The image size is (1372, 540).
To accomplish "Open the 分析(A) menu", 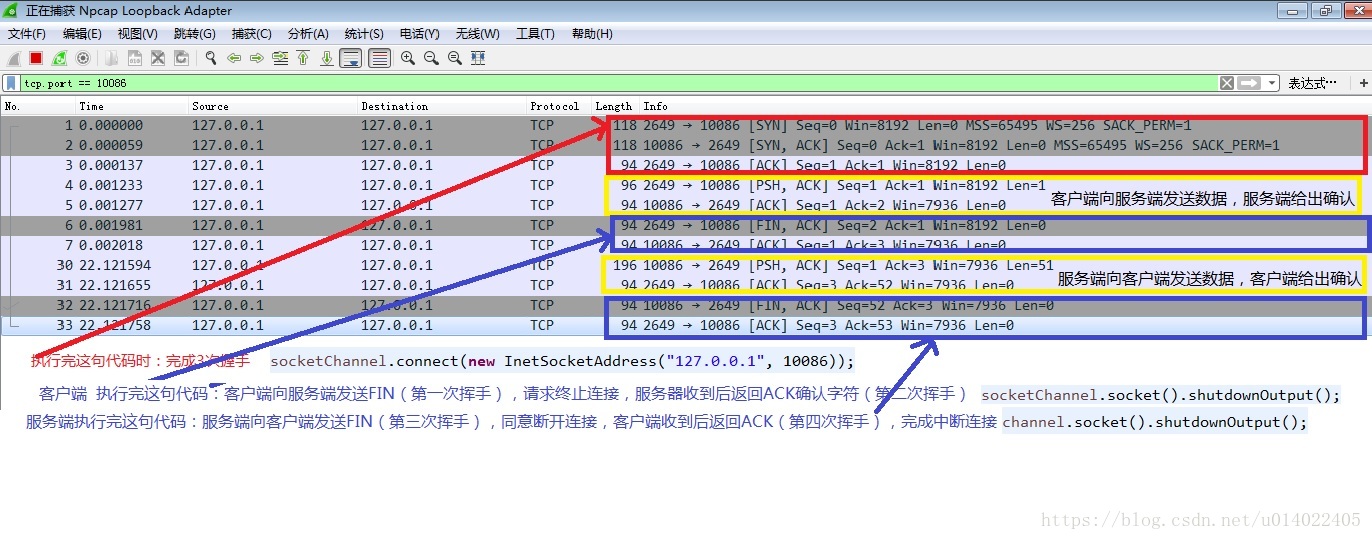I will pyautogui.click(x=308, y=34).
